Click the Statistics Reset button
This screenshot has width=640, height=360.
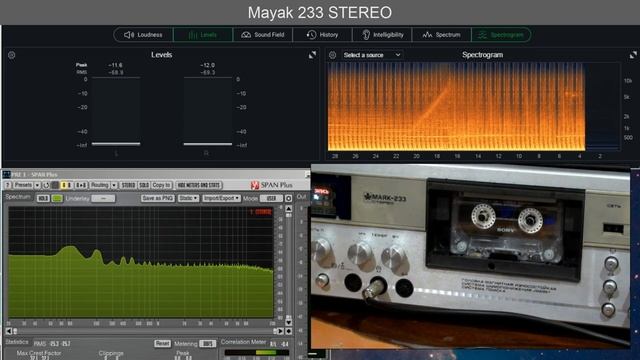click(162, 344)
